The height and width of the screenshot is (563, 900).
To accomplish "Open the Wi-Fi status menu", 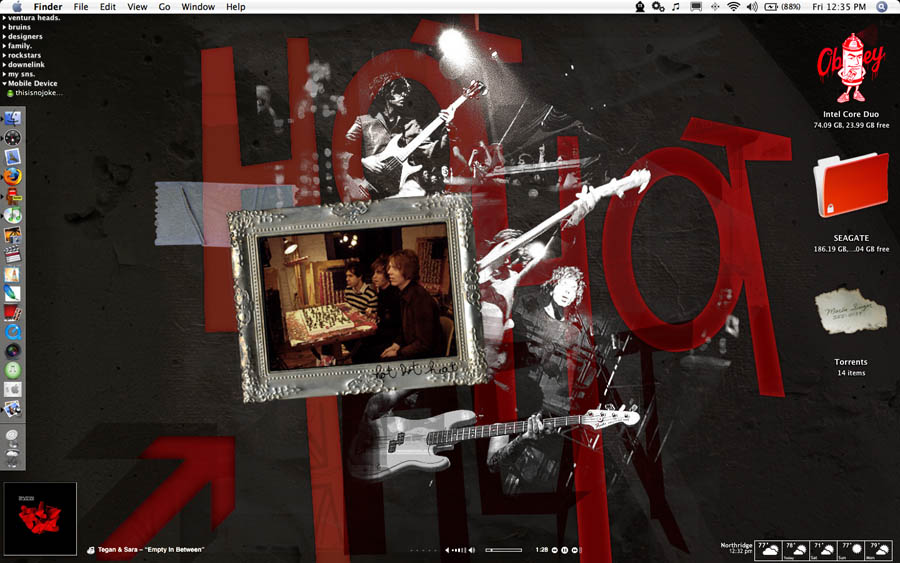I will [733, 7].
